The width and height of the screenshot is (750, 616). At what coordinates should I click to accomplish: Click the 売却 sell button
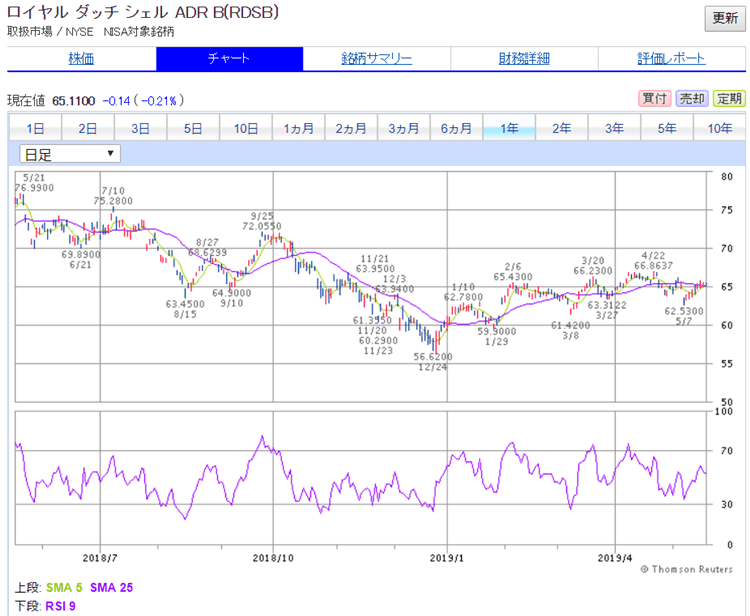(692, 99)
